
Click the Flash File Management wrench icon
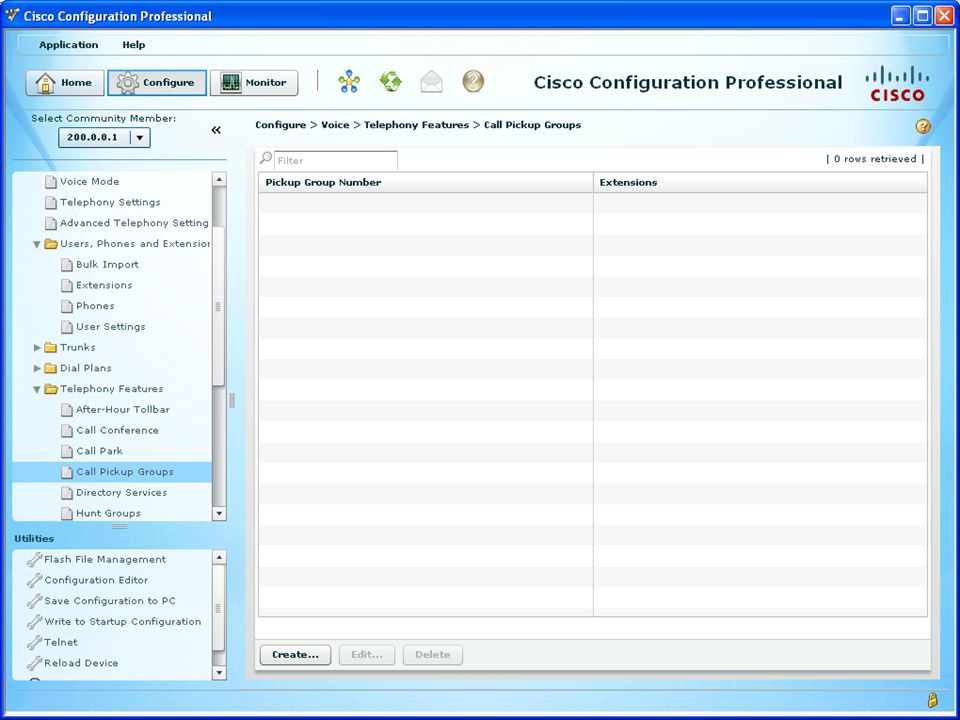tap(34, 560)
